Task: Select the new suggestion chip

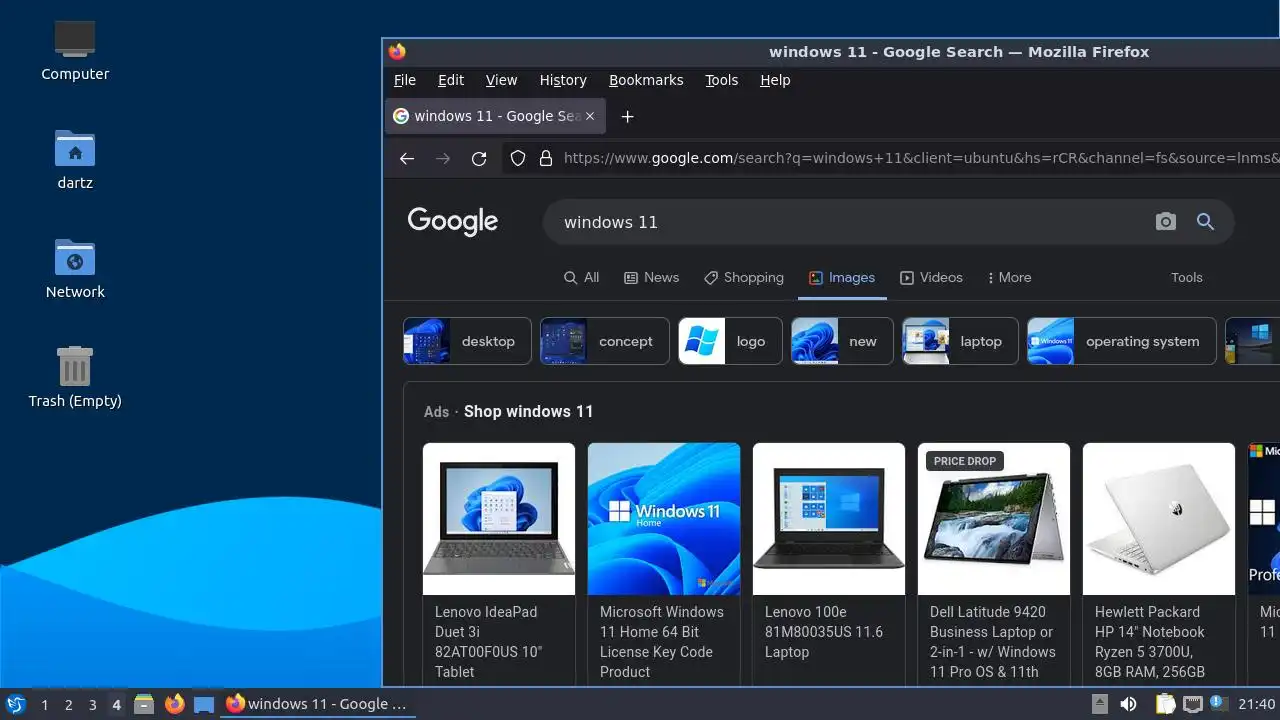Action: click(842, 341)
